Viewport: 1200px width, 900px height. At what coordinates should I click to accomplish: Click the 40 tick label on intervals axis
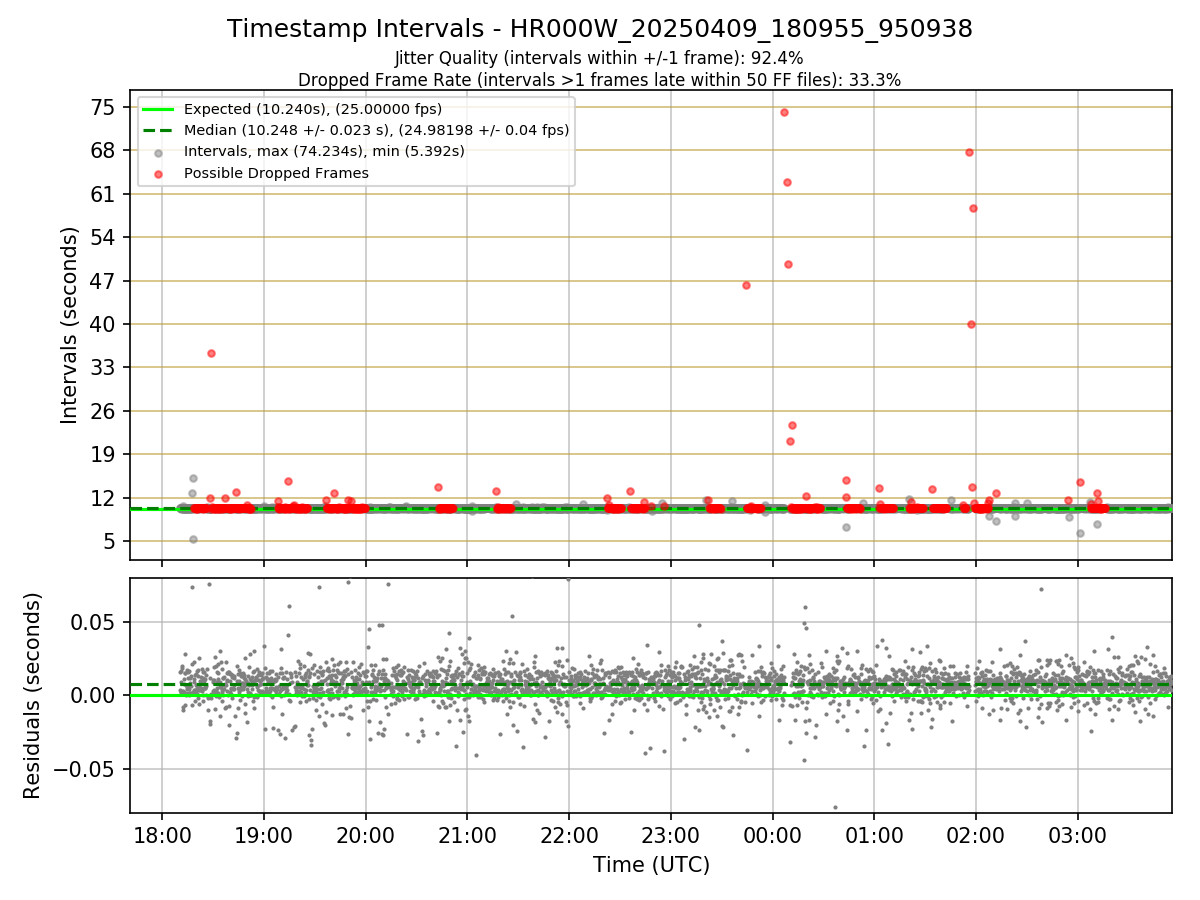tap(104, 324)
